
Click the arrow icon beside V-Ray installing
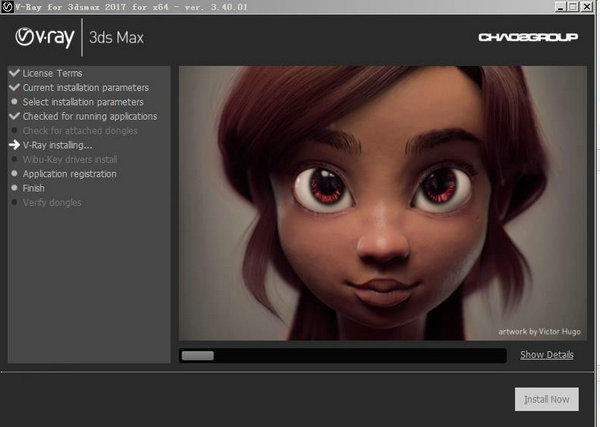coord(13,145)
